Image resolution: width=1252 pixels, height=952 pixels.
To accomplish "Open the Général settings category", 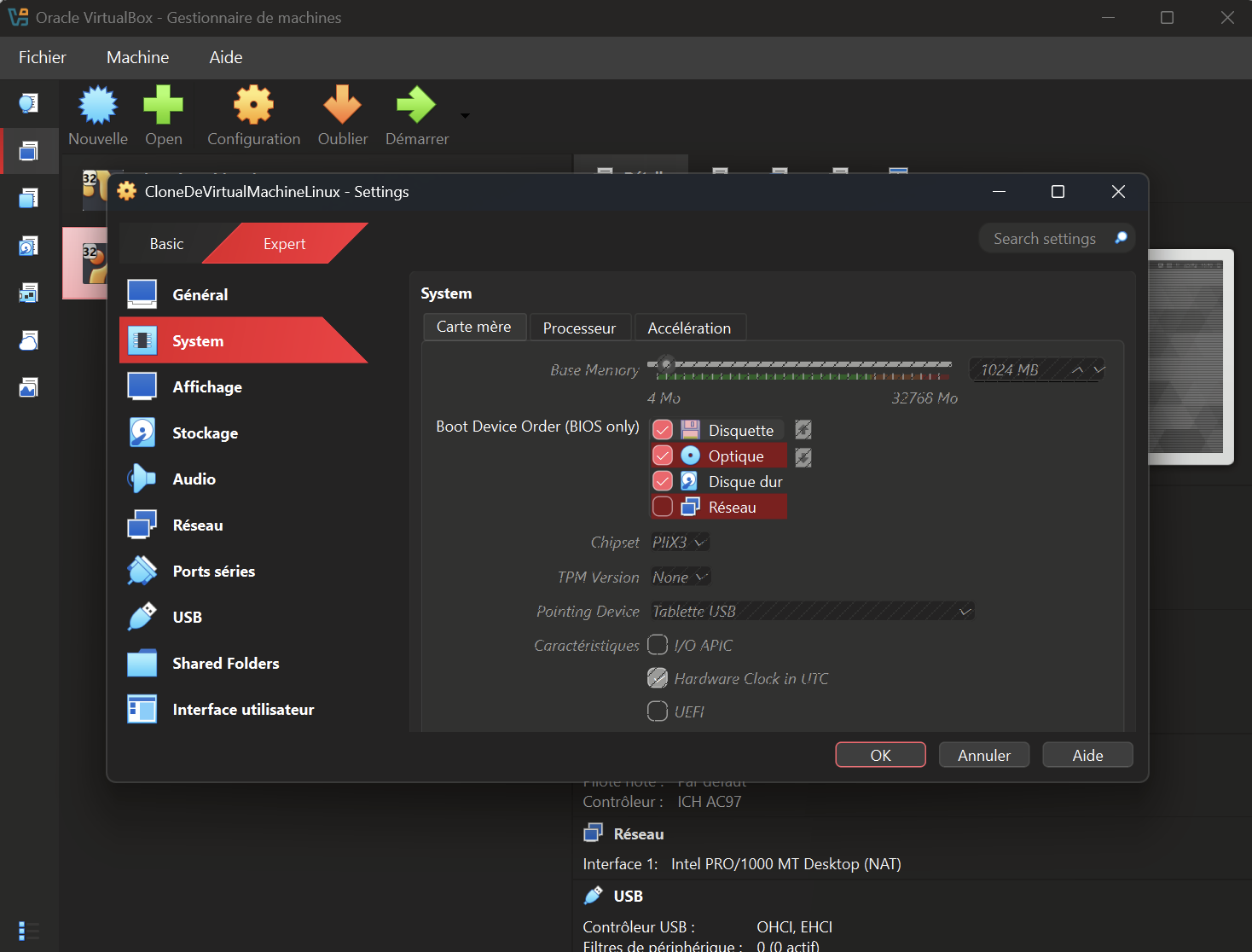I will coord(243,294).
